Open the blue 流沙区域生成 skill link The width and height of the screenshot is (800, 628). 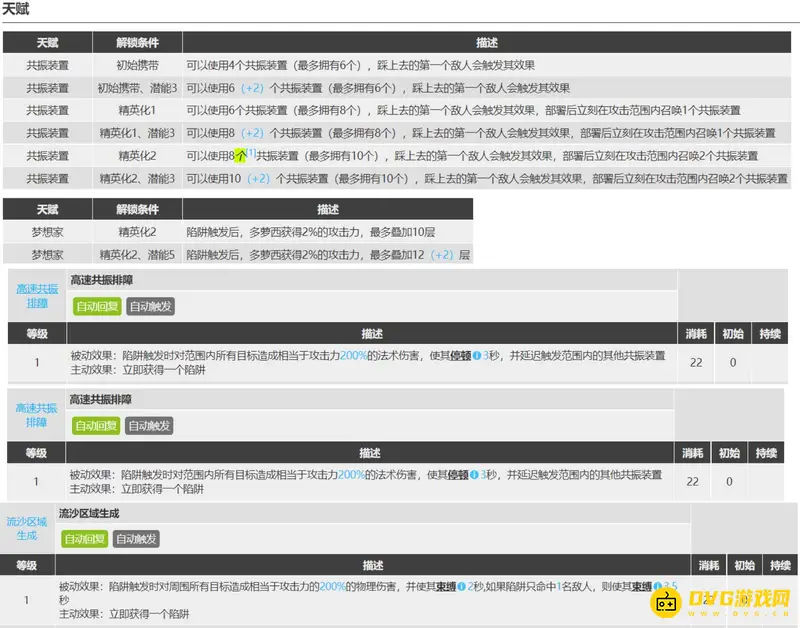[x=27, y=529]
